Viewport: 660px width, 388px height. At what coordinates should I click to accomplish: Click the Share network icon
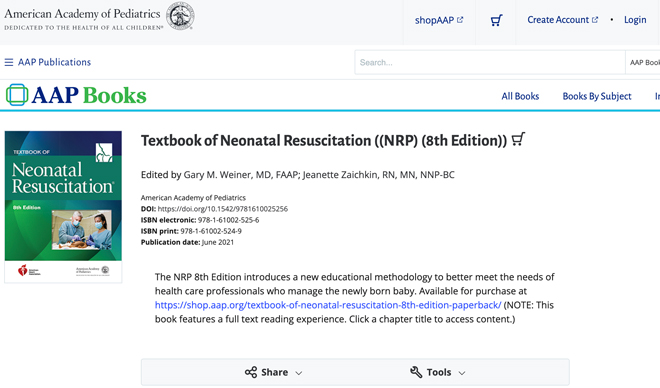click(x=251, y=372)
